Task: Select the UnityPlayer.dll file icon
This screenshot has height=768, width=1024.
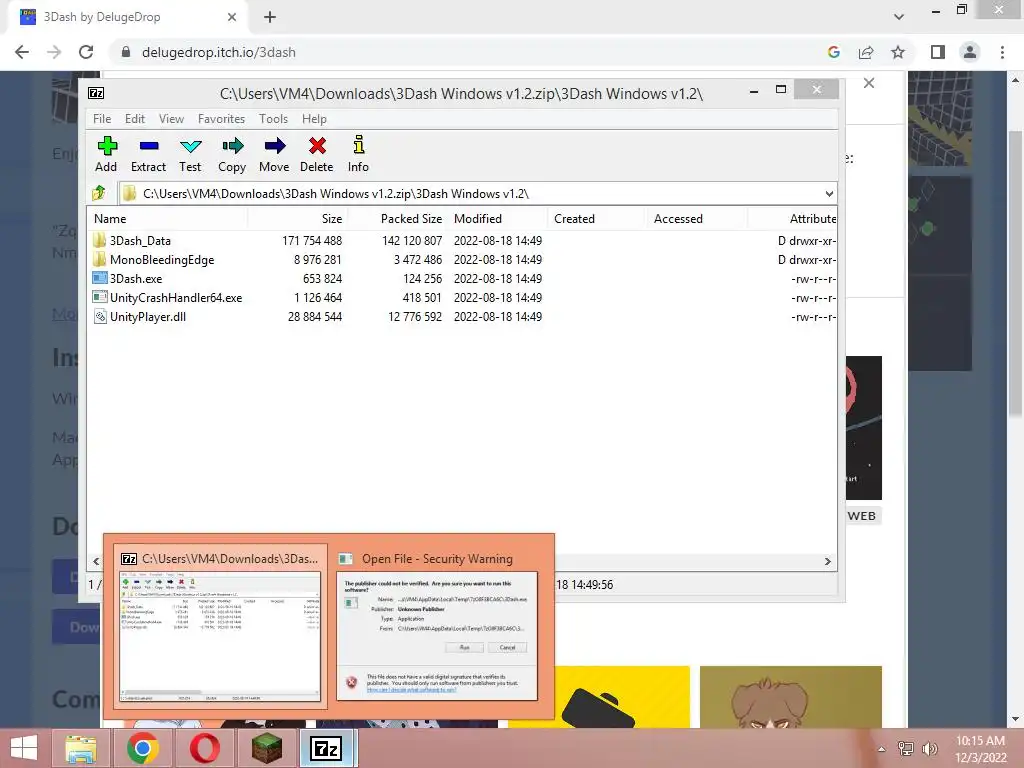Action: point(99,316)
